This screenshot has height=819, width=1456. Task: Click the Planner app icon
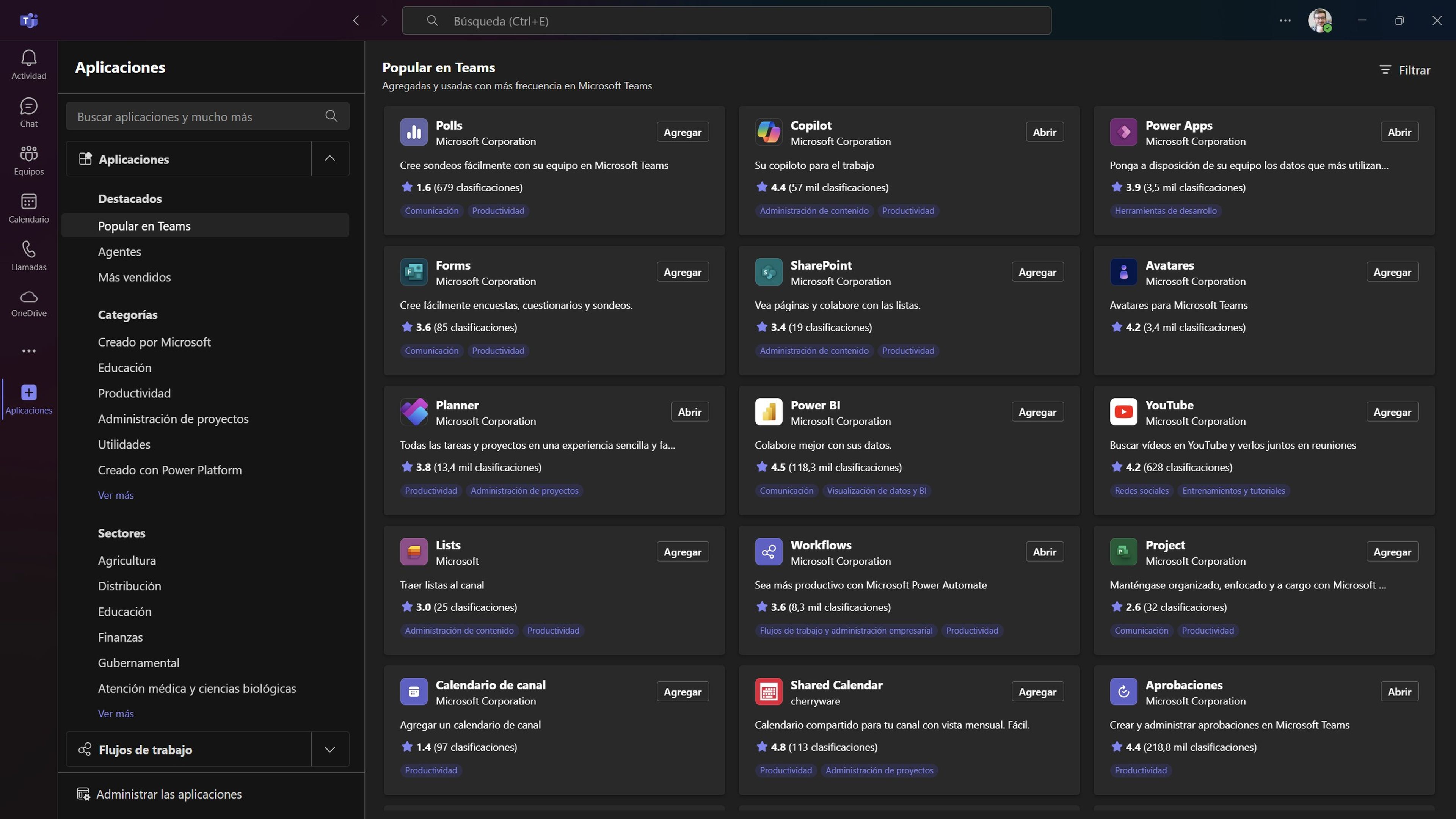pyautogui.click(x=414, y=412)
